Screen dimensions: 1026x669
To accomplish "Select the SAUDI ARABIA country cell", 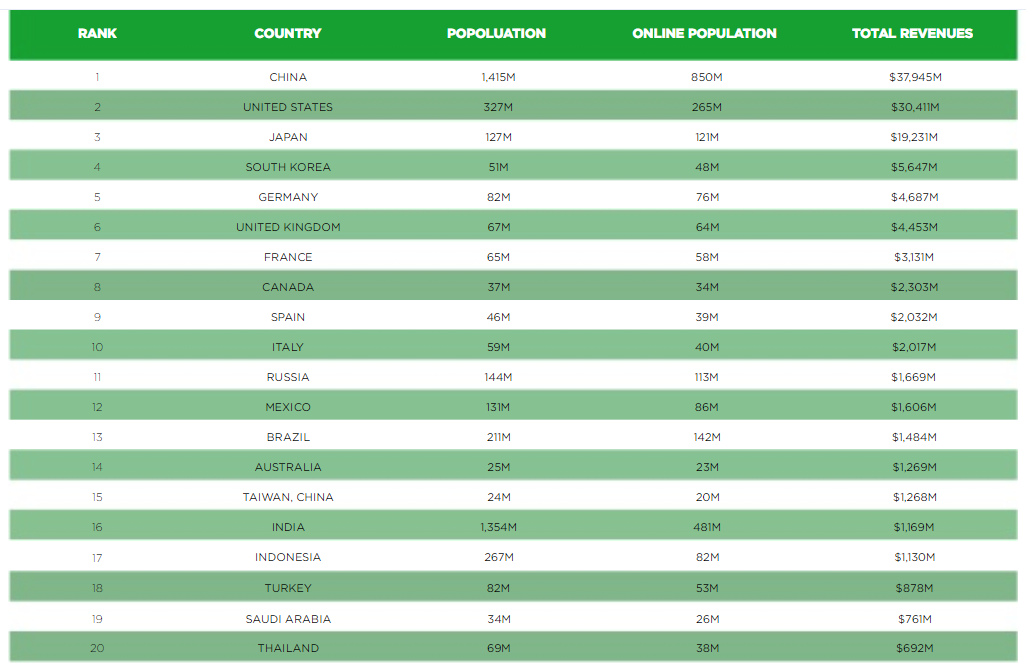I will tap(288, 619).
